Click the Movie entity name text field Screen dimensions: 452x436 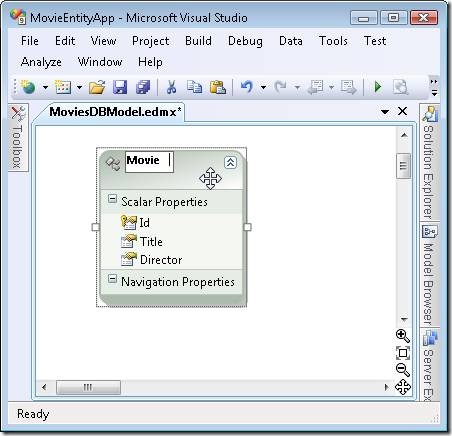[149, 162]
